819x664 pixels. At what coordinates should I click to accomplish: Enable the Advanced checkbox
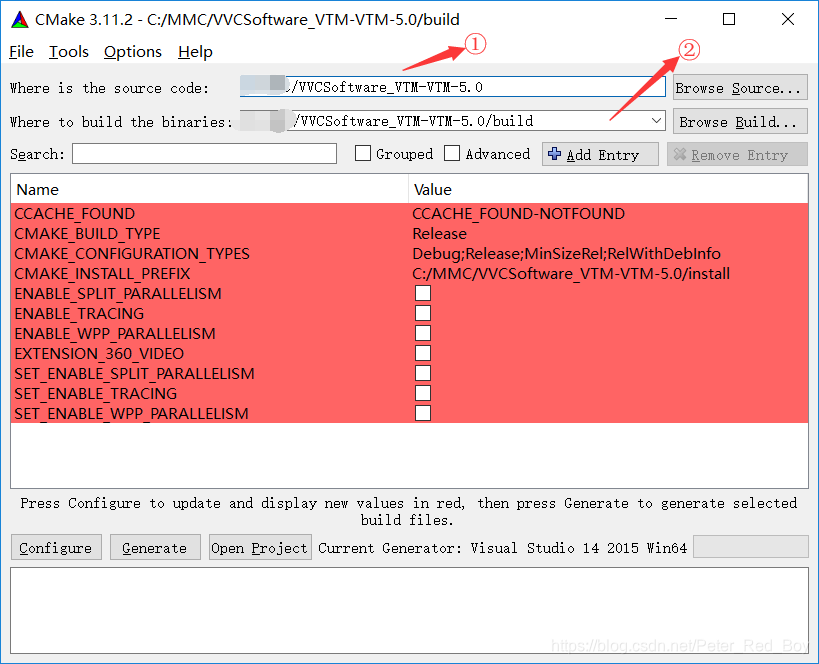click(x=452, y=154)
